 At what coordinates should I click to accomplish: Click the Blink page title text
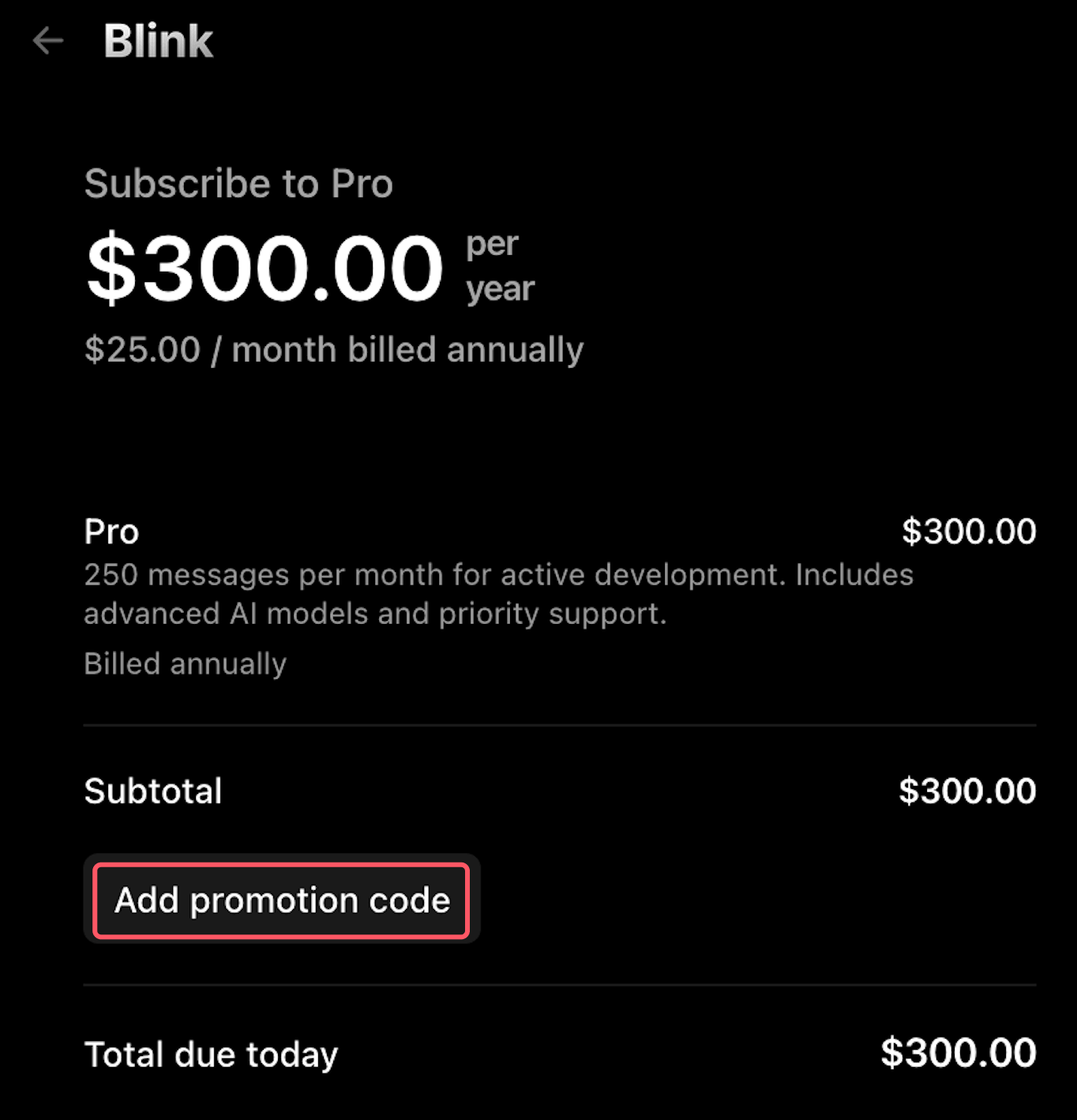click(157, 41)
